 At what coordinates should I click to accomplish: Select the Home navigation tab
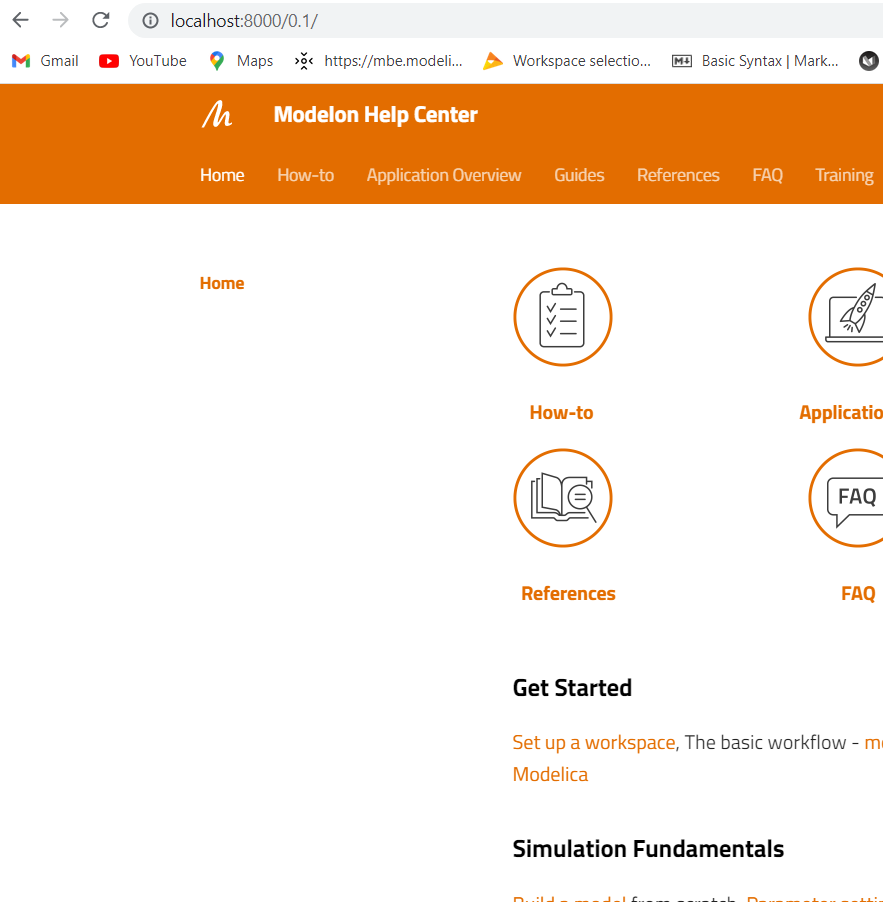pyautogui.click(x=222, y=175)
